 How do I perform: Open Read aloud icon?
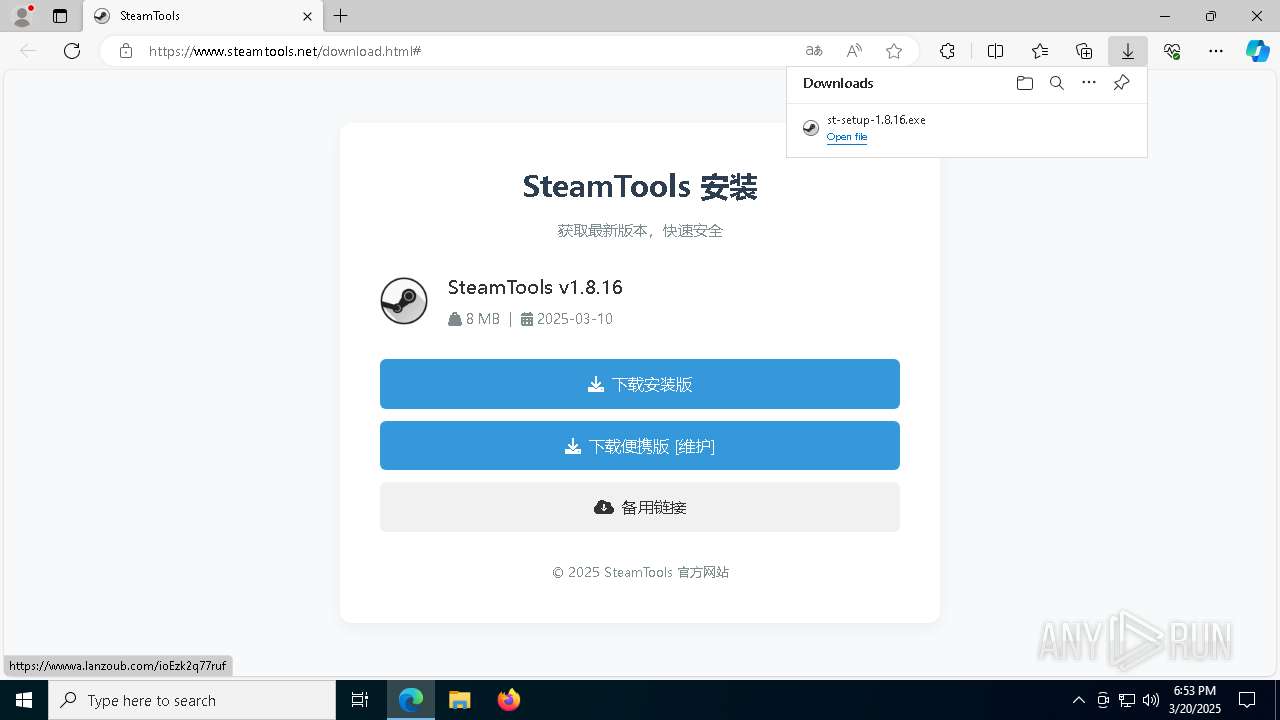point(854,51)
